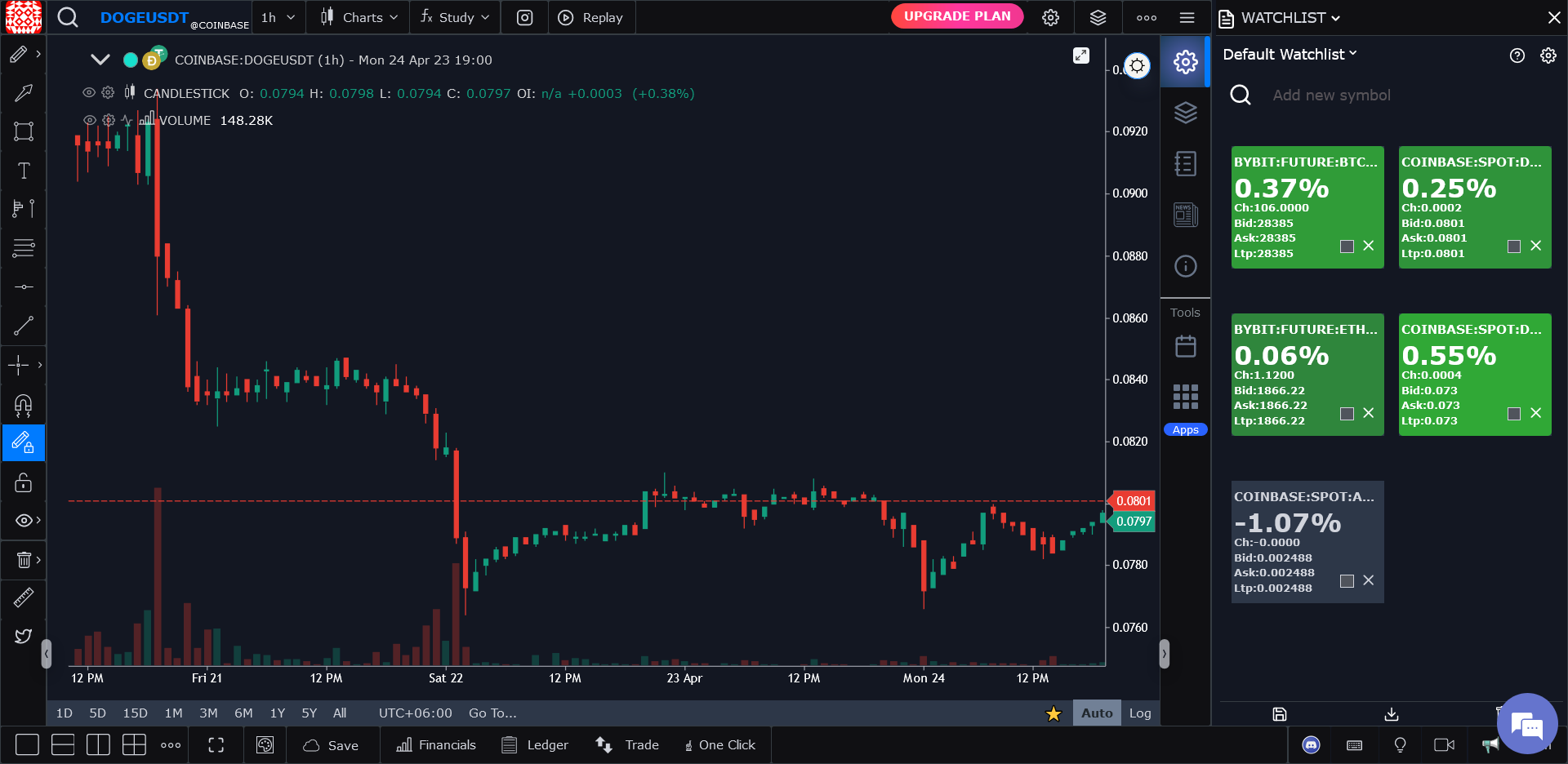Open the layers icon in top bar

point(1098,17)
